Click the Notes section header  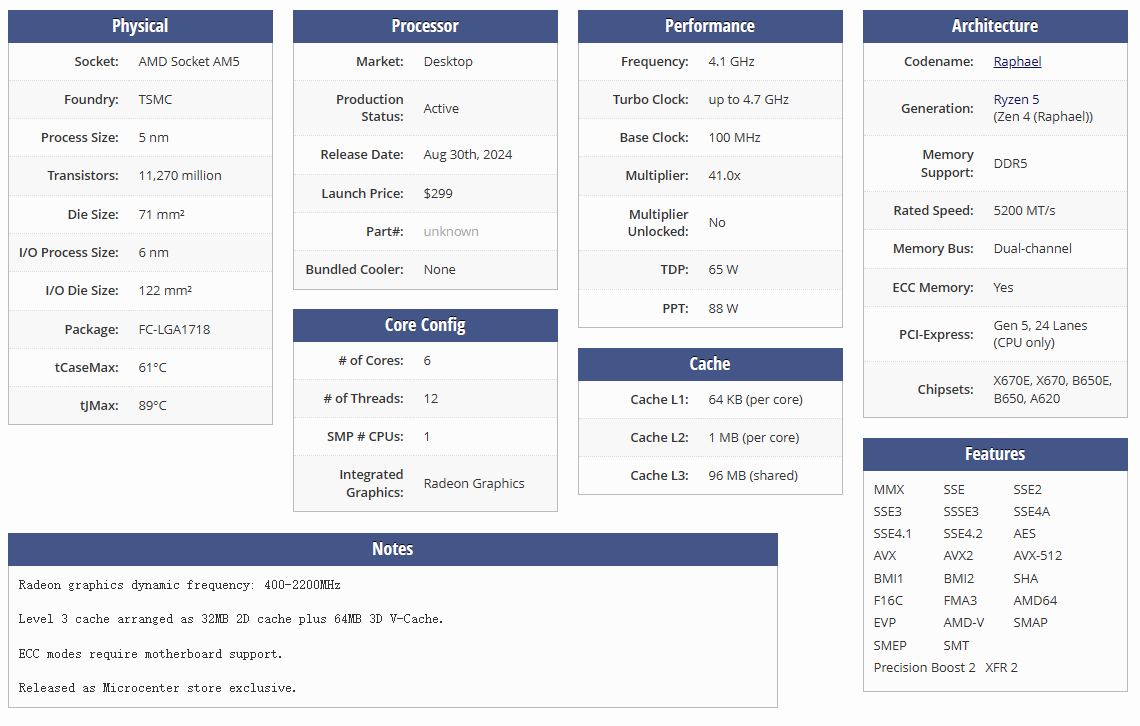click(392, 549)
